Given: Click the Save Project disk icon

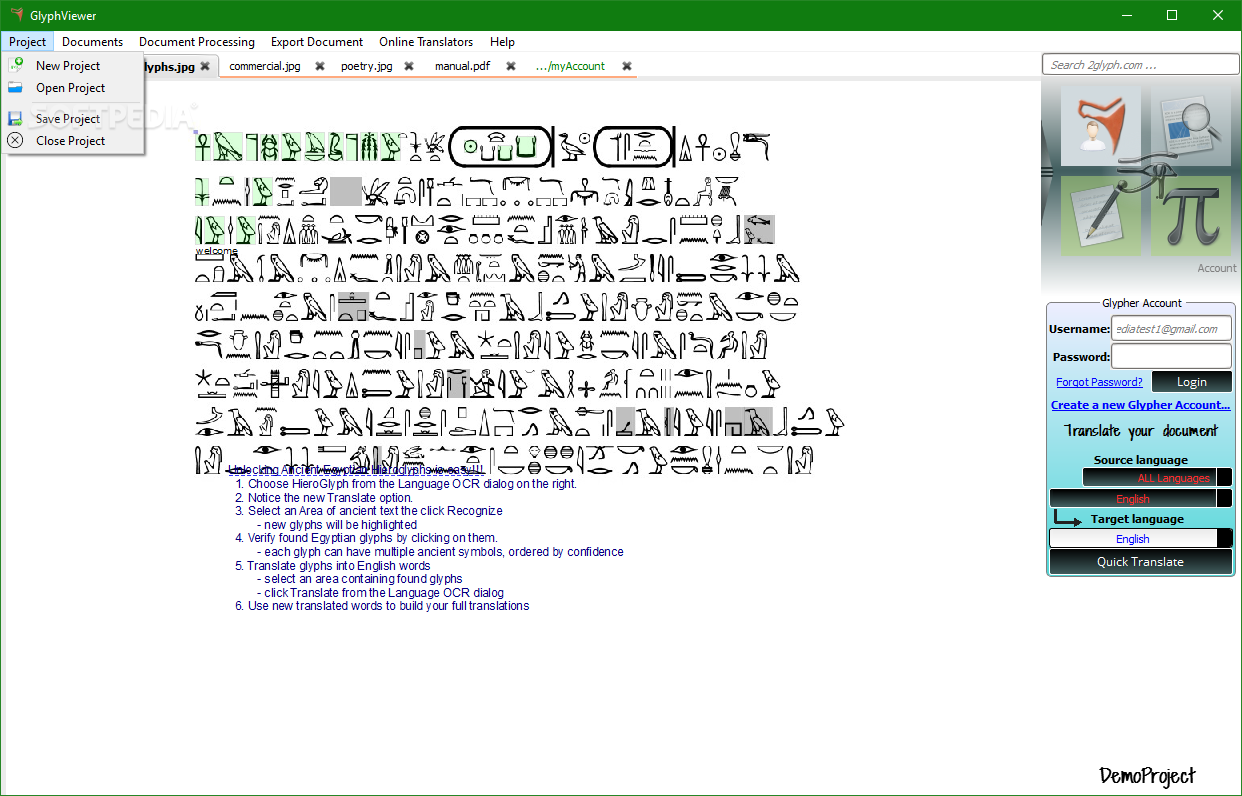Looking at the screenshot, I should (x=15, y=118).
